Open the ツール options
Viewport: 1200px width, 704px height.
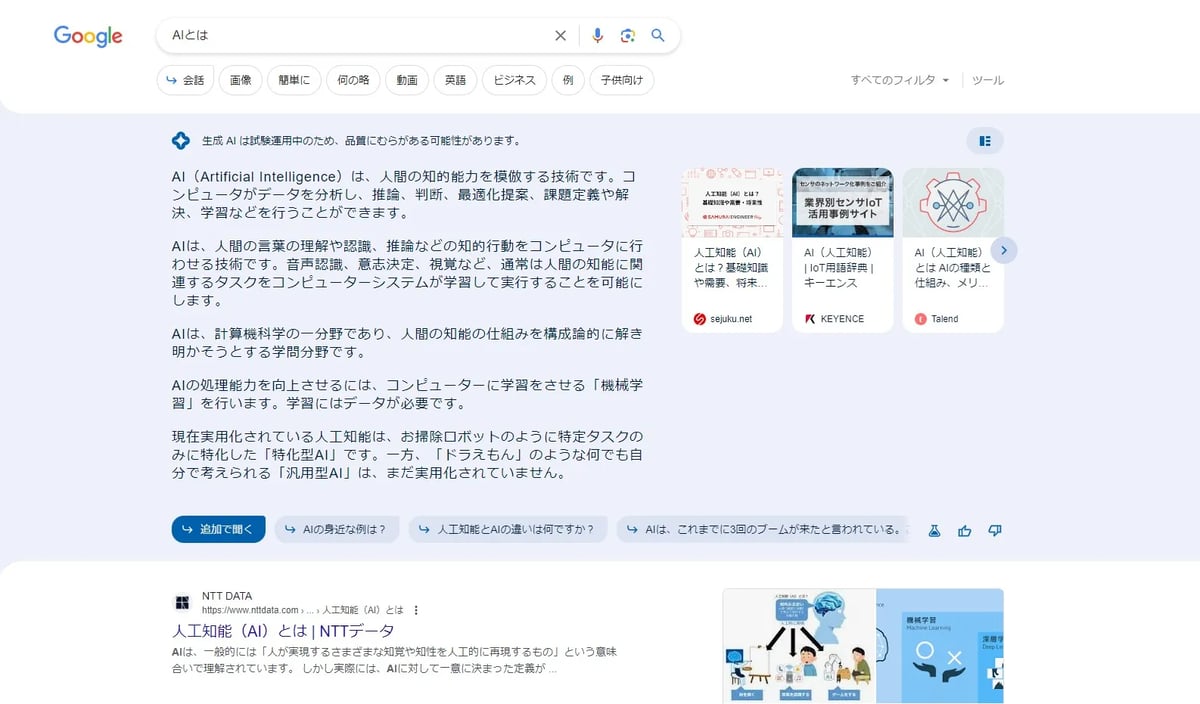[988, 80]
